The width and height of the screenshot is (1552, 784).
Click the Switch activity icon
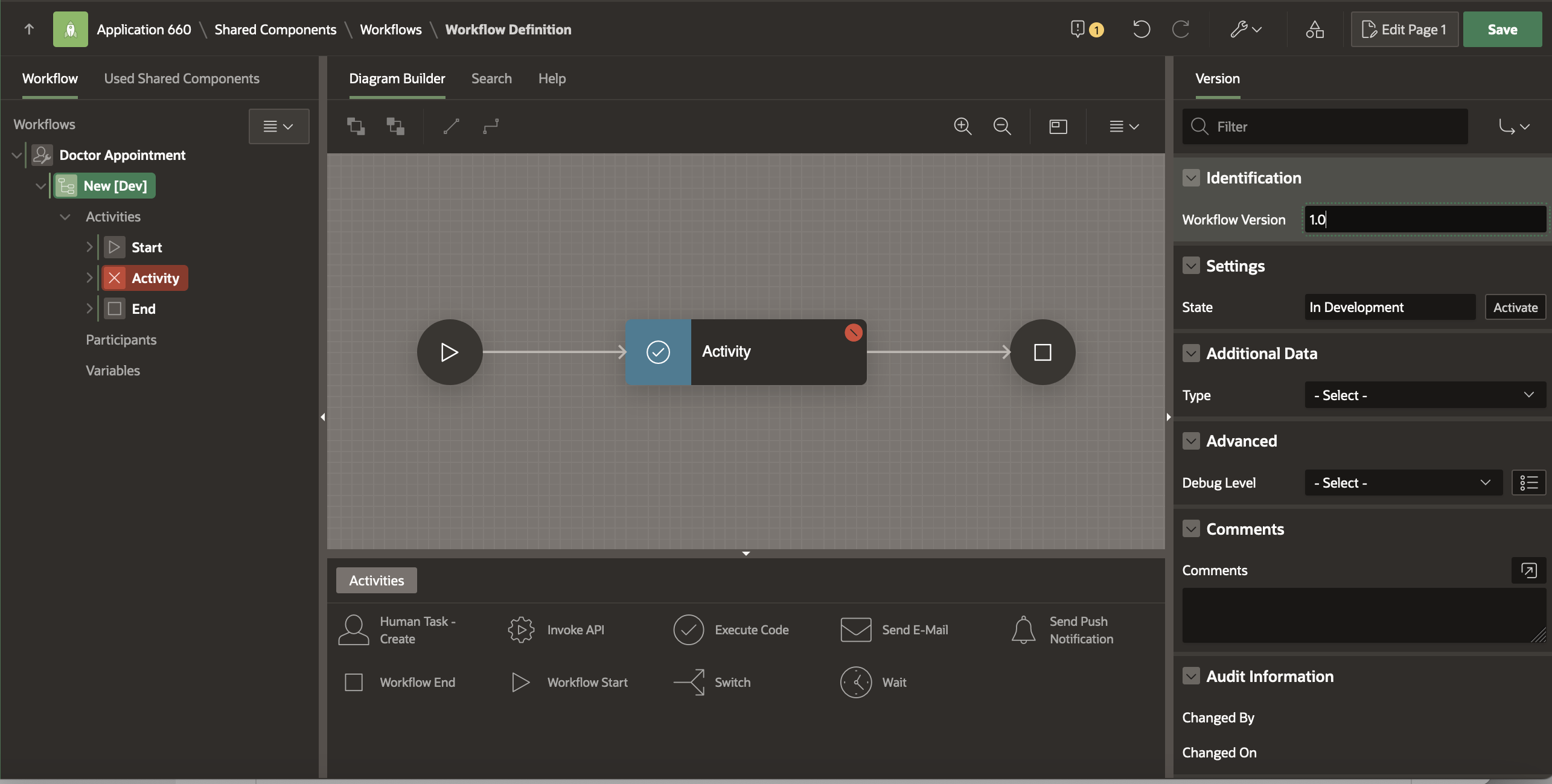point(689,682)
